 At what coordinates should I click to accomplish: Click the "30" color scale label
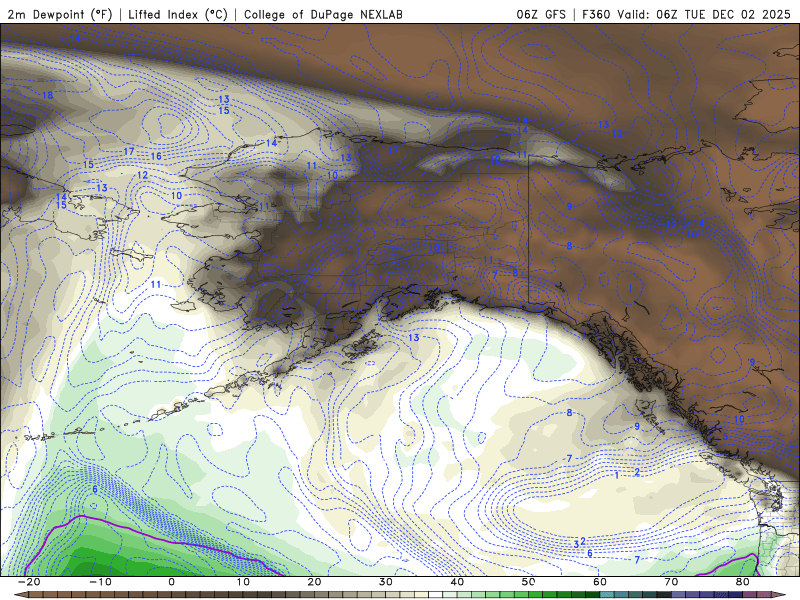click(386, 582)
